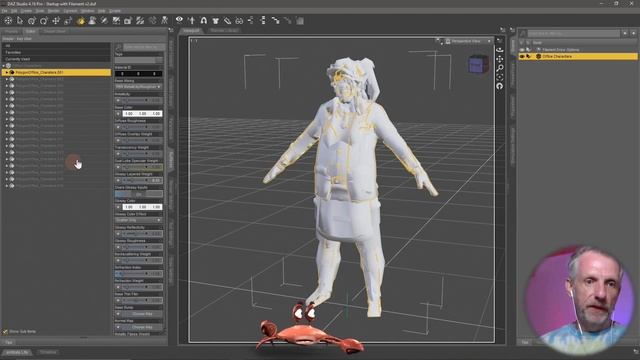Click Choose Map under Normal Map
This screenshot has height=360, width=640.
tap(142, 327)
